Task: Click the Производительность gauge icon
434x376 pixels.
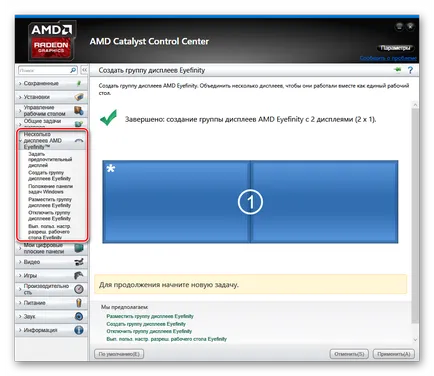Action: point(79,289)
